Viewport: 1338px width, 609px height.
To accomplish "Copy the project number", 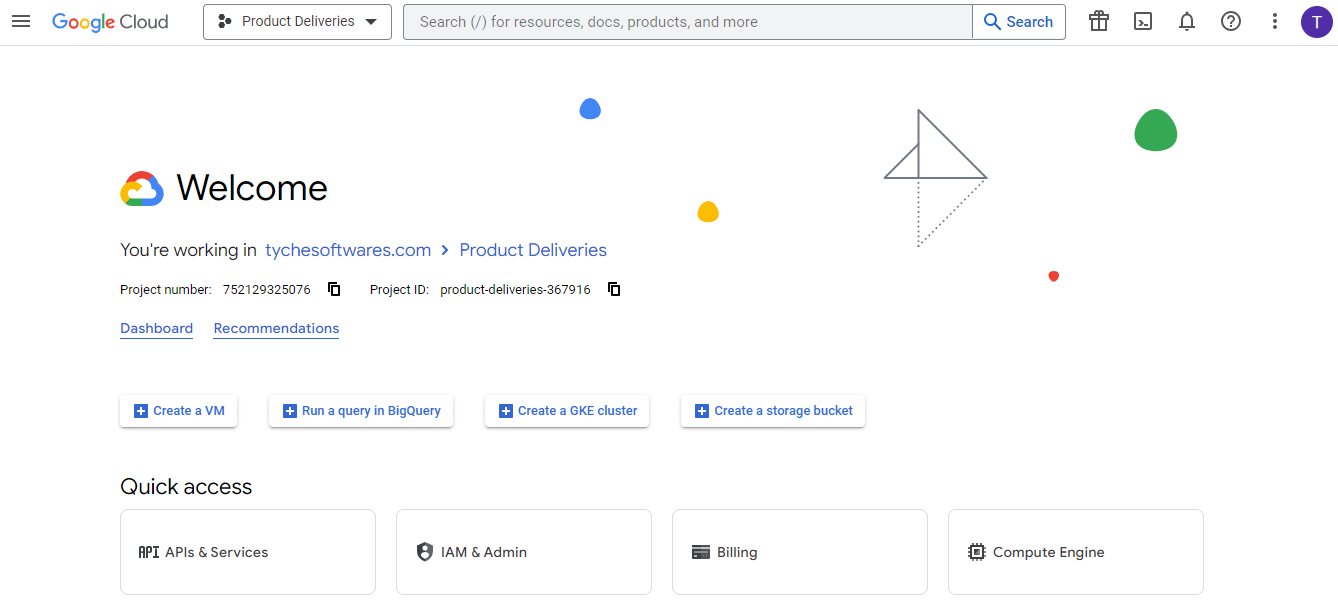I will coord(334,289).
